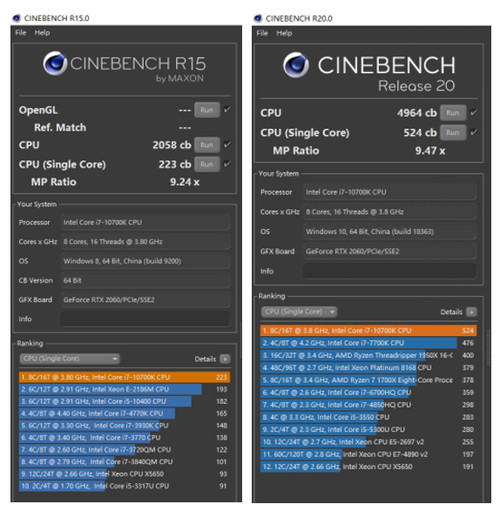Expand CPU (Single Core) ranking dropdown in R15

coord(69,359)
